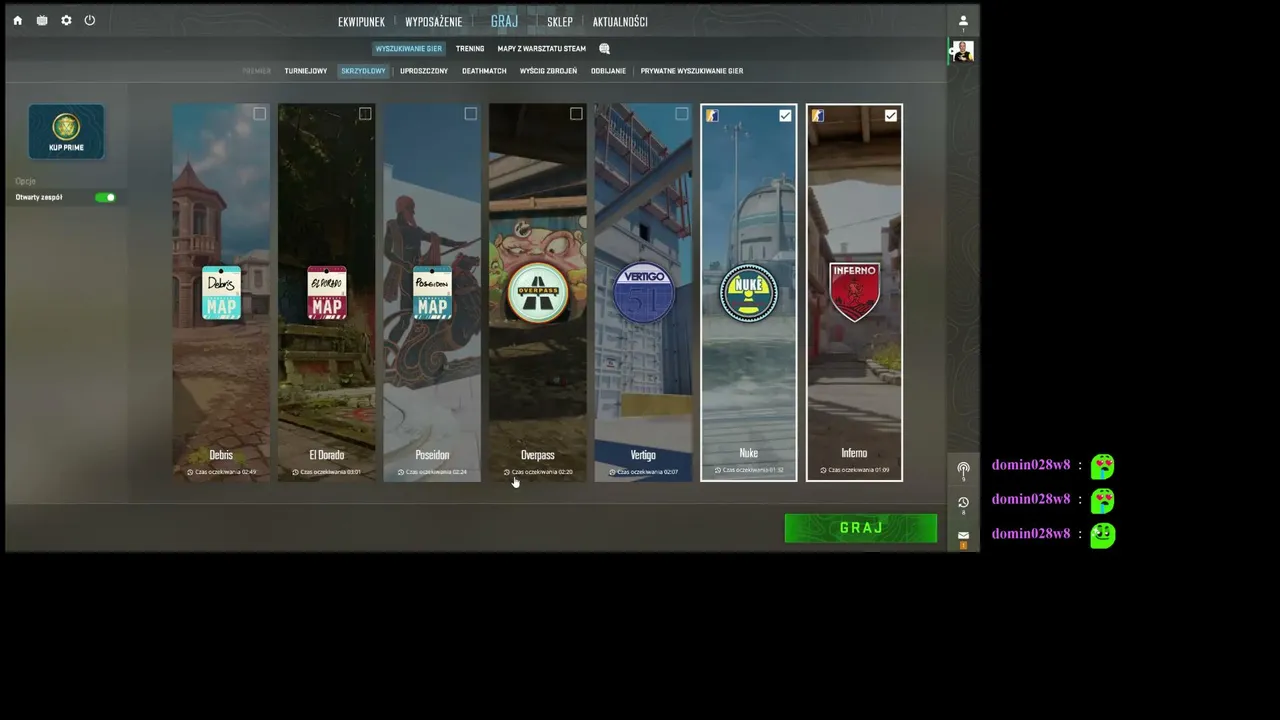The width and height of the screenshot is (1280, 720).
Task: Open the settings gear
Action: coord(66,20)
